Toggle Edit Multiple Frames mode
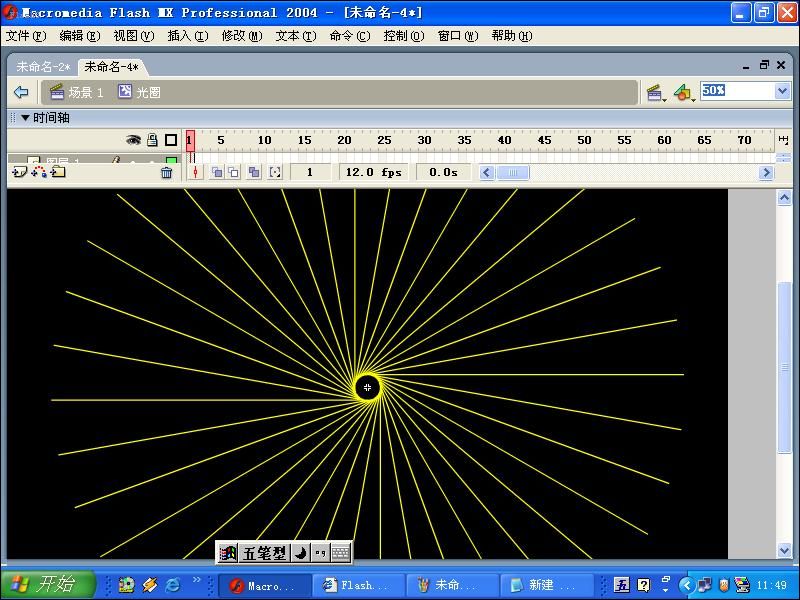This screenshot has height=600, width=800. point(254,172)
